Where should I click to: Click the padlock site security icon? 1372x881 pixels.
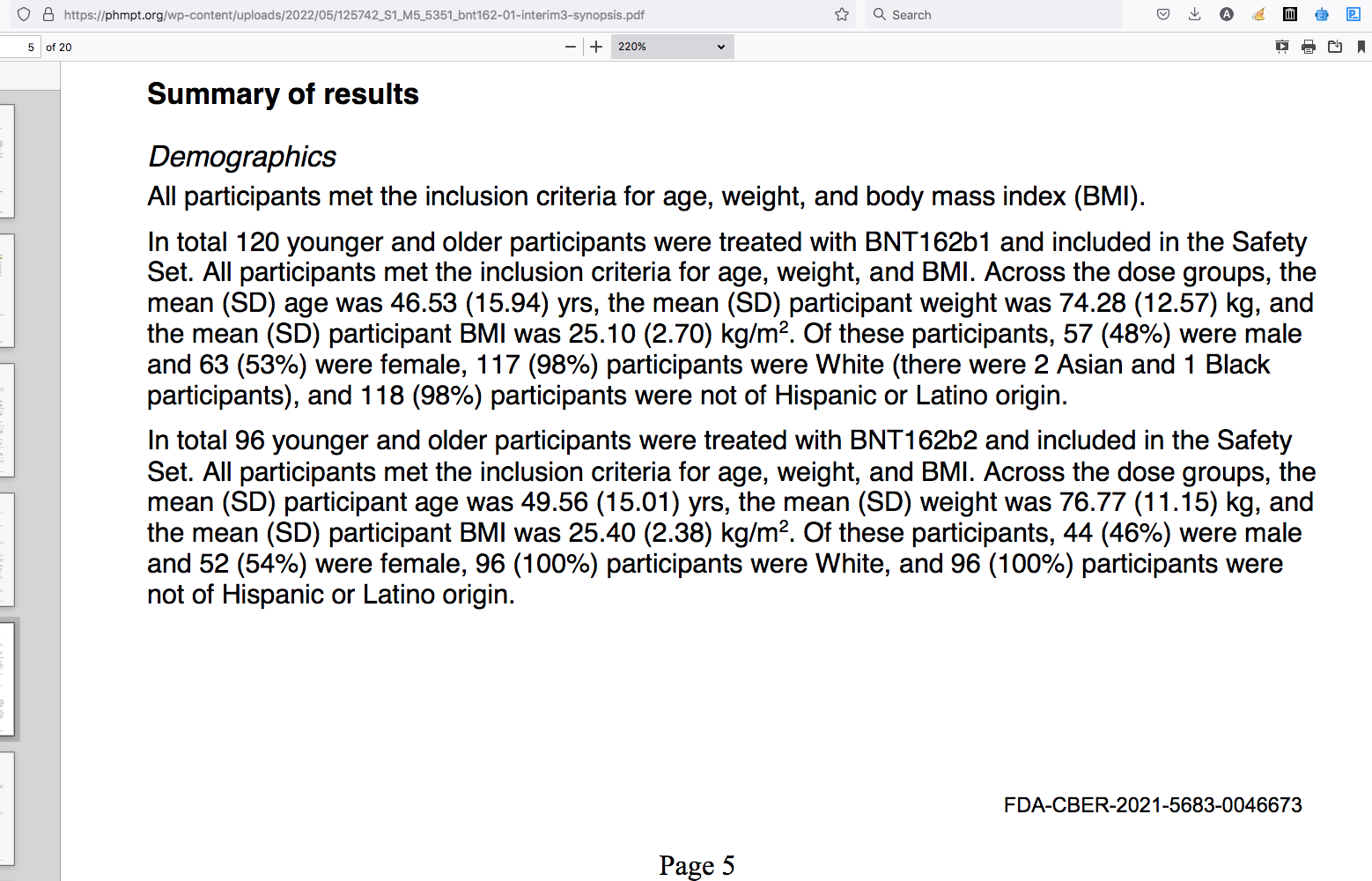pyautogui.click(x=48, y=14)
